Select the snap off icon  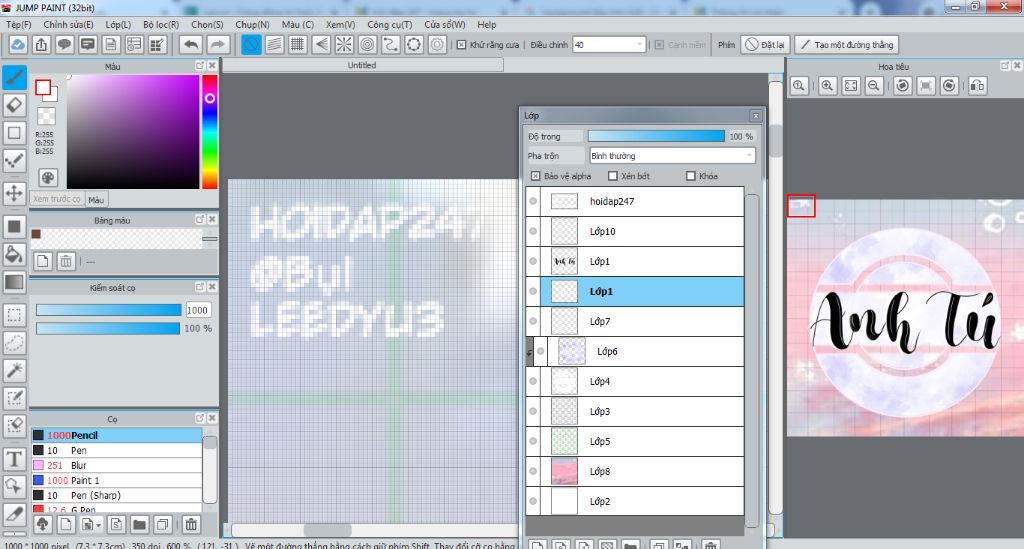[251, 44]
